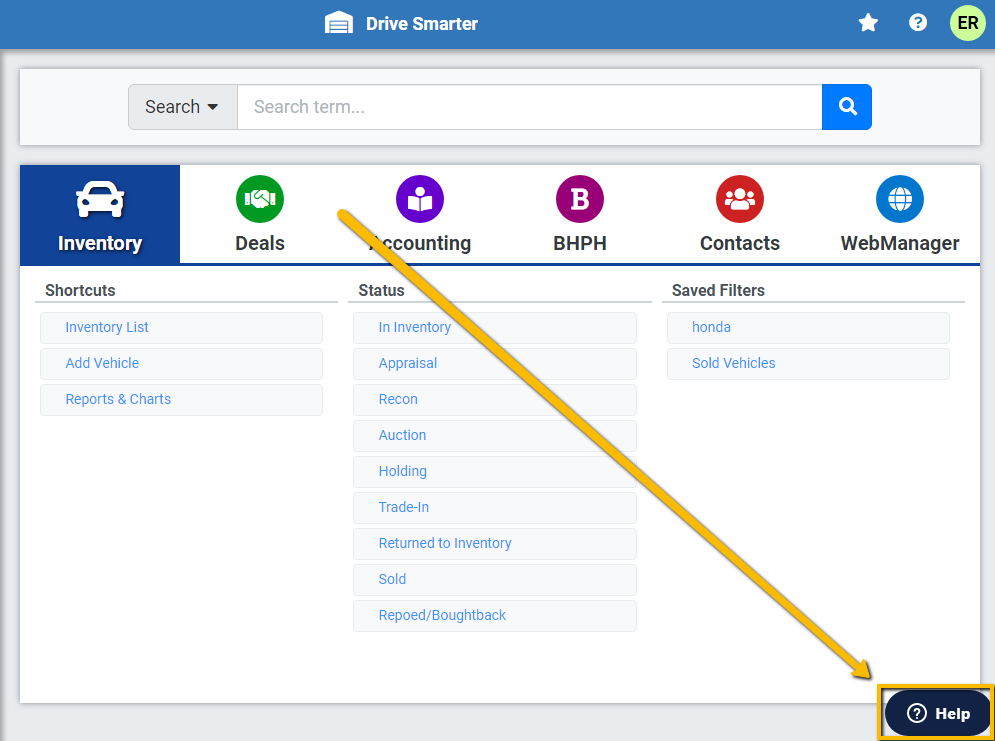Select the Recon status
This screenshot has height=741, width=995.
(495, 400)
